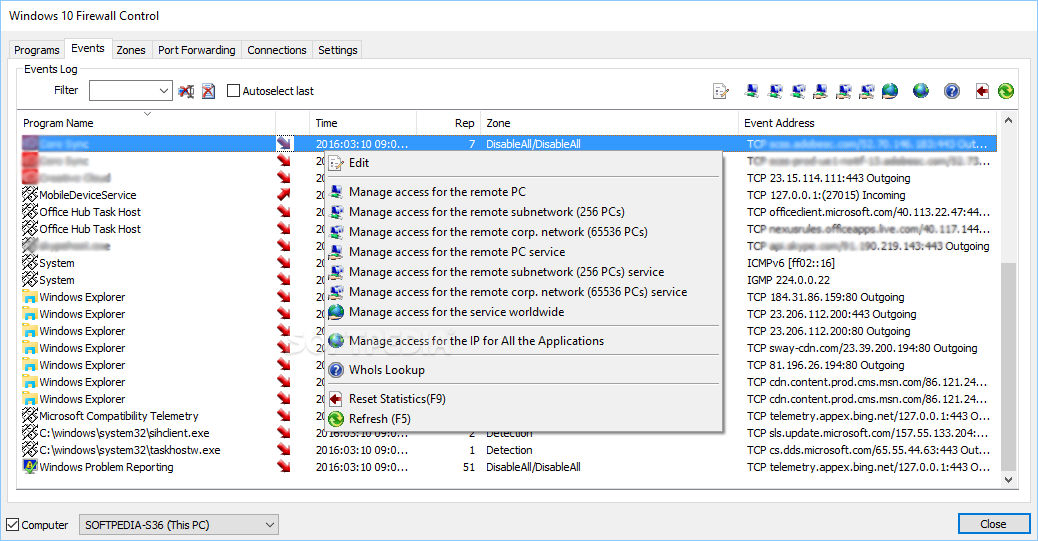
Task: Sort by the Program Name column header
Action: pos(146,123)
